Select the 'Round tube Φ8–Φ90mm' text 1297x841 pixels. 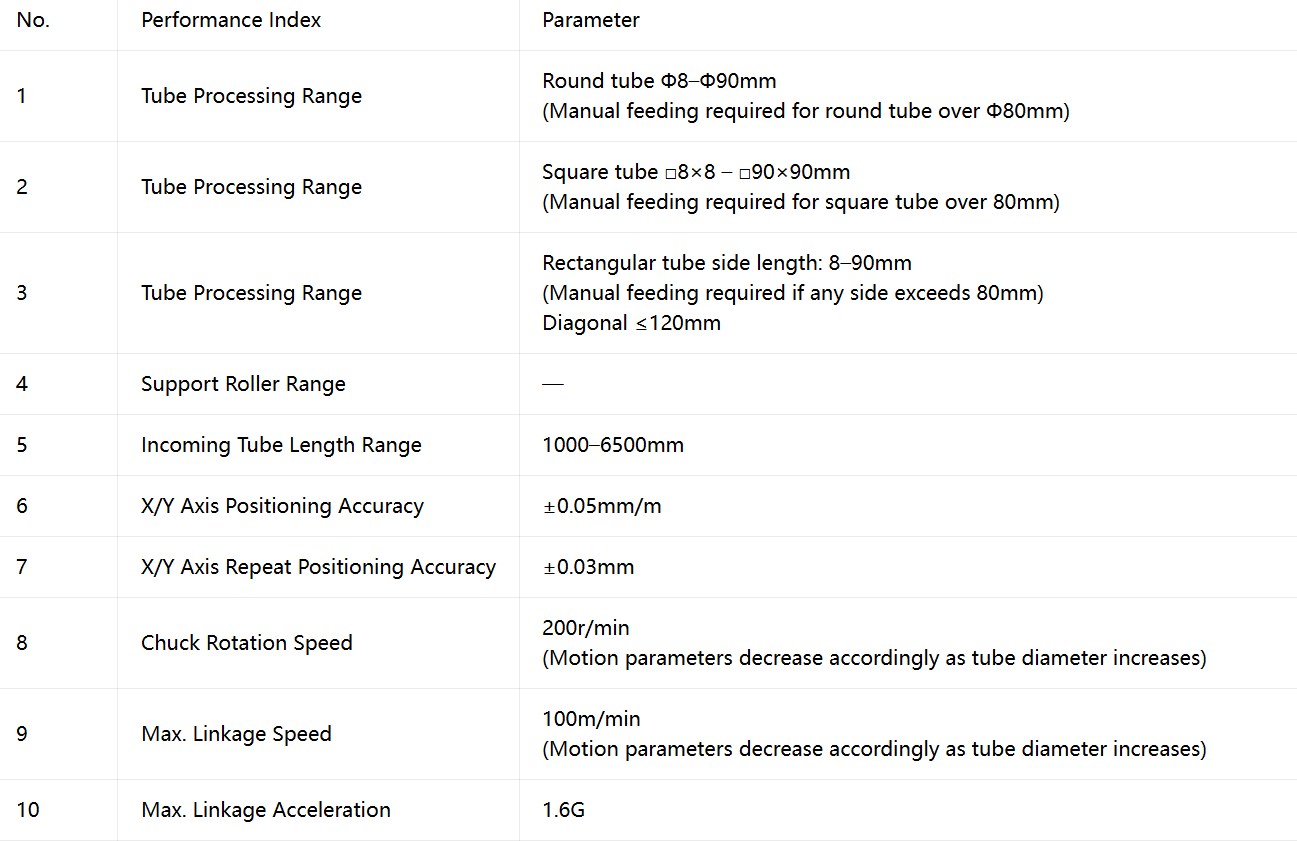[x=659, y=80]
